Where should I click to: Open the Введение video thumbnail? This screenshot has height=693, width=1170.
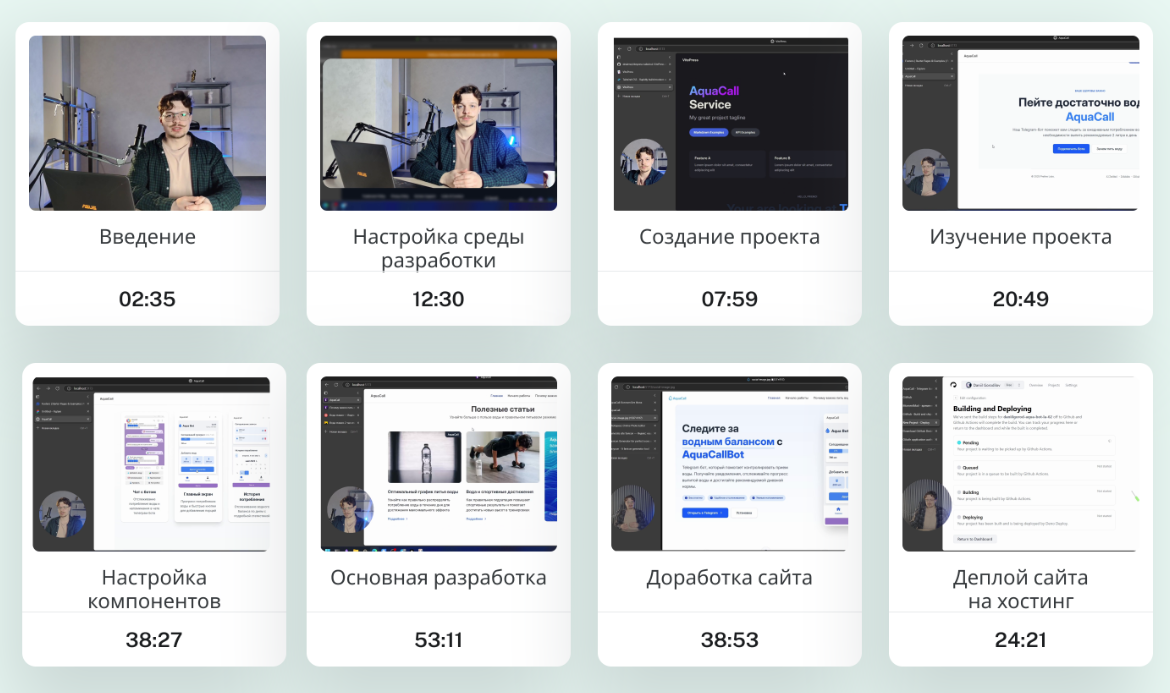[x=147, y=123]
